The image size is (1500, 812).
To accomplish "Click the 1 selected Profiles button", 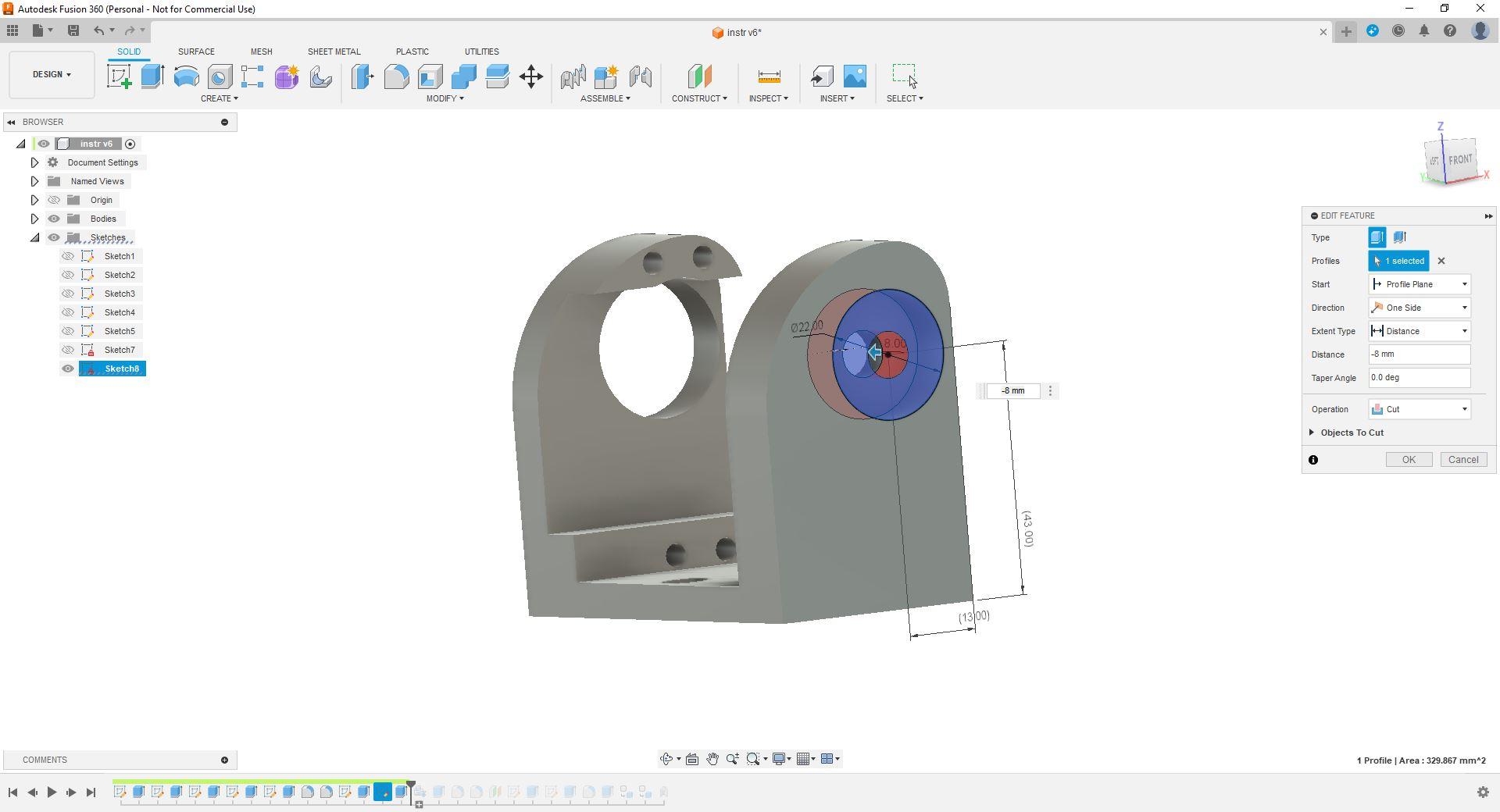I will [x=1398, y=261].
